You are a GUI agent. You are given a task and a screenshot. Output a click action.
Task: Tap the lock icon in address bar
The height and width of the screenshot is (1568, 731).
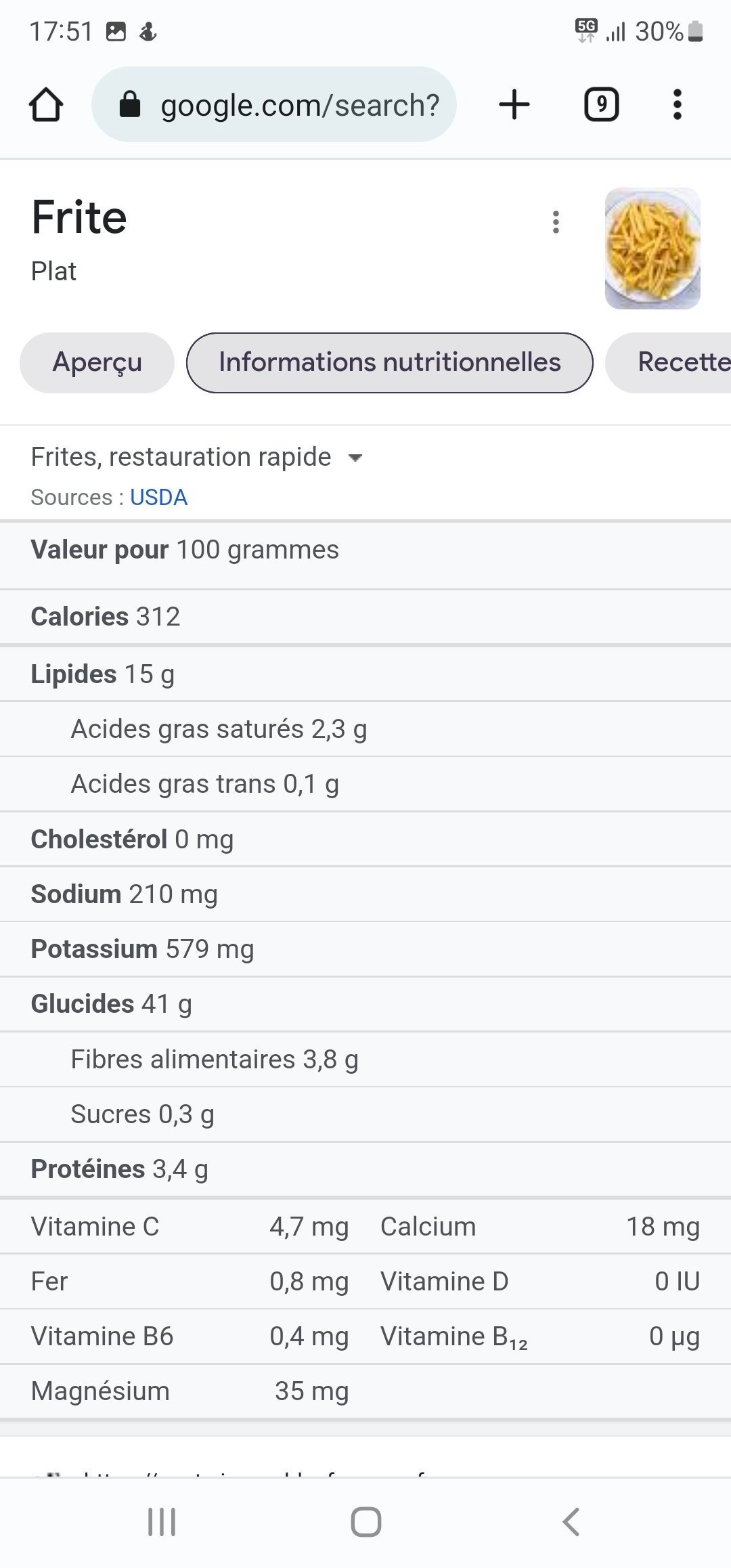click(x=129, y=105)
